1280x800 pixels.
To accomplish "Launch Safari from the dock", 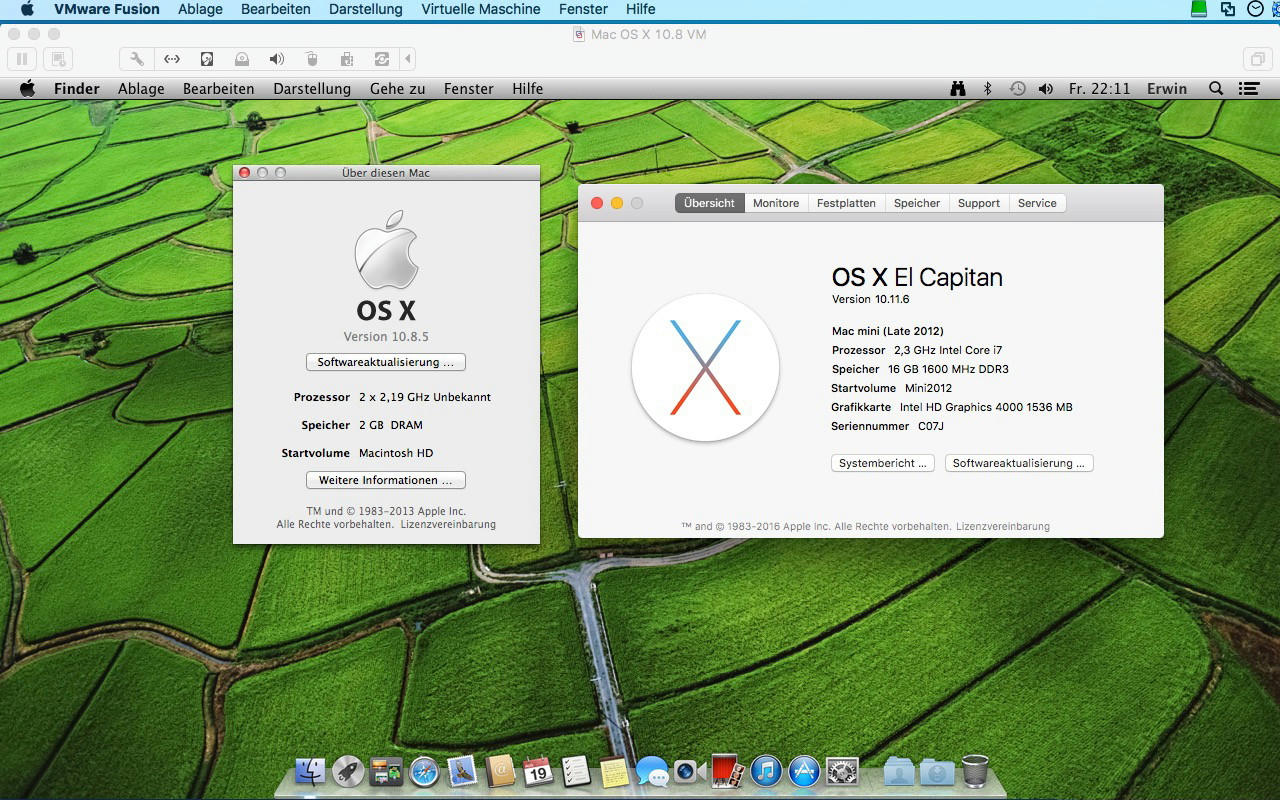I will tap(424, 771).
